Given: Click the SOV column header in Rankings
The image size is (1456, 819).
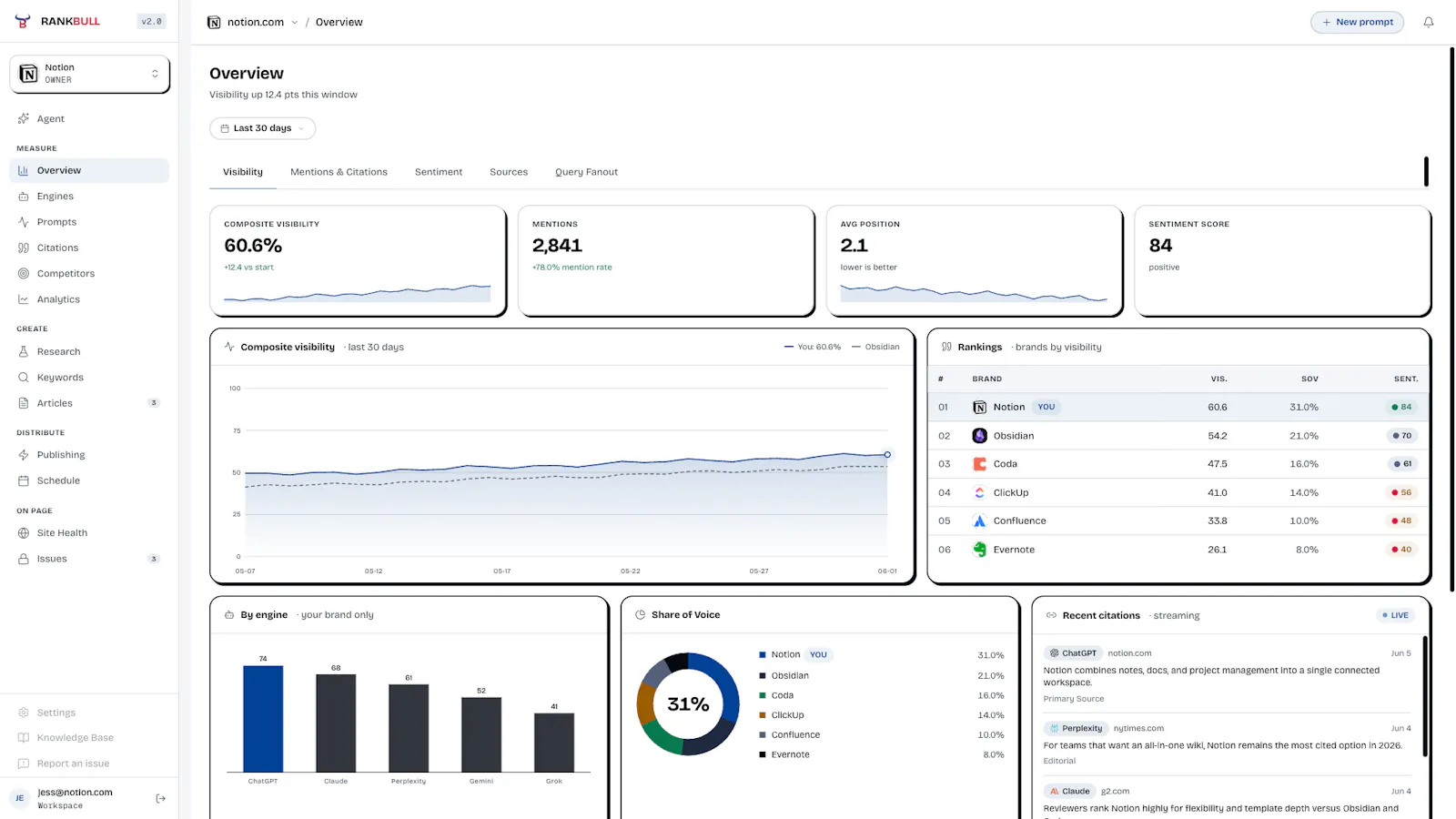Looking at the screenshot, I should 1309,379.
